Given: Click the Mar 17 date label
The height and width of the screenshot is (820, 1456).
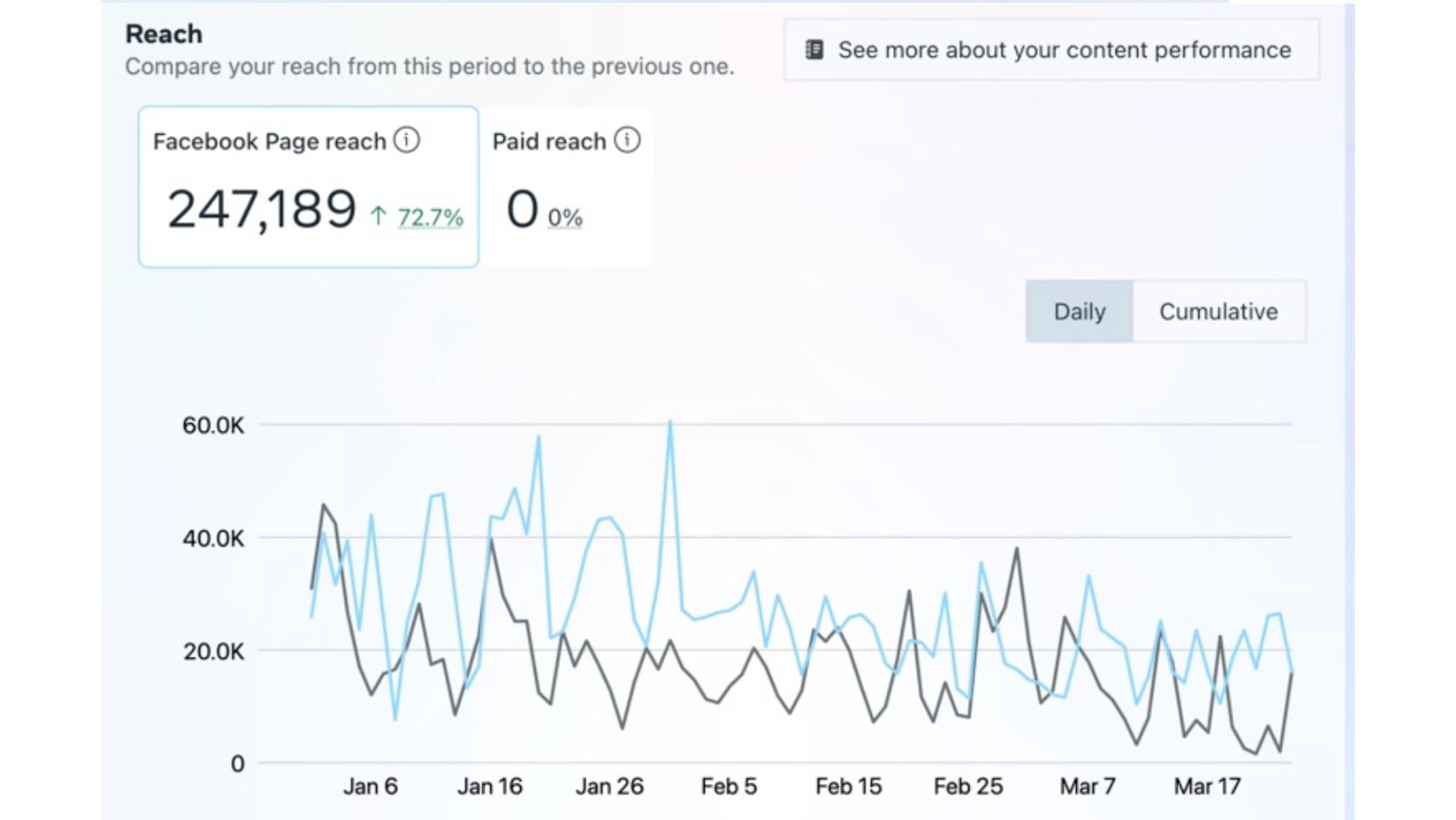Looking at the screenshot, I should click(x=1207, y=786).
